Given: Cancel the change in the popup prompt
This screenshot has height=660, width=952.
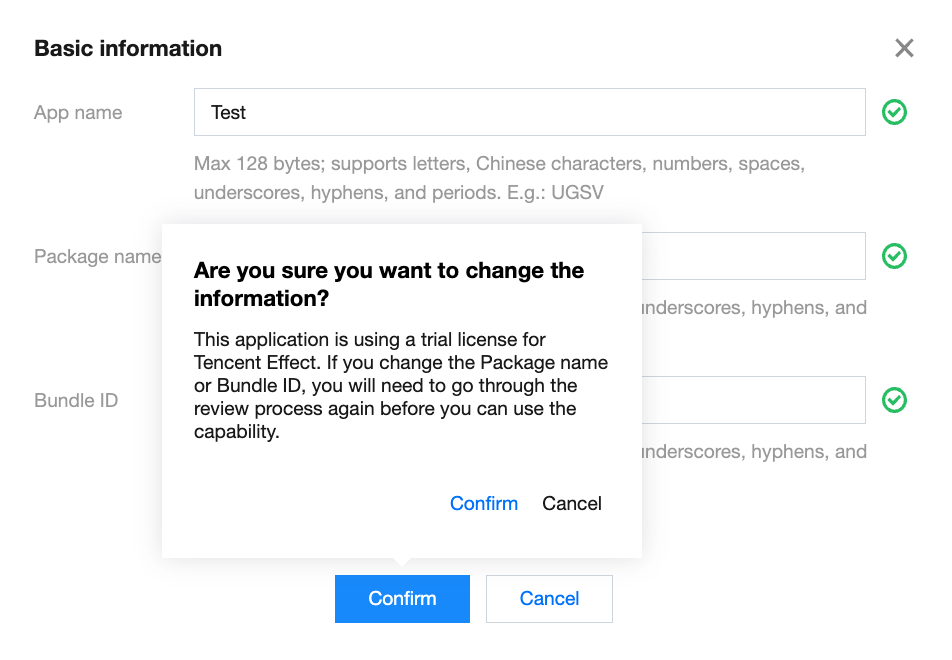Looking at the screenshot, I should (x=572, y=503).
